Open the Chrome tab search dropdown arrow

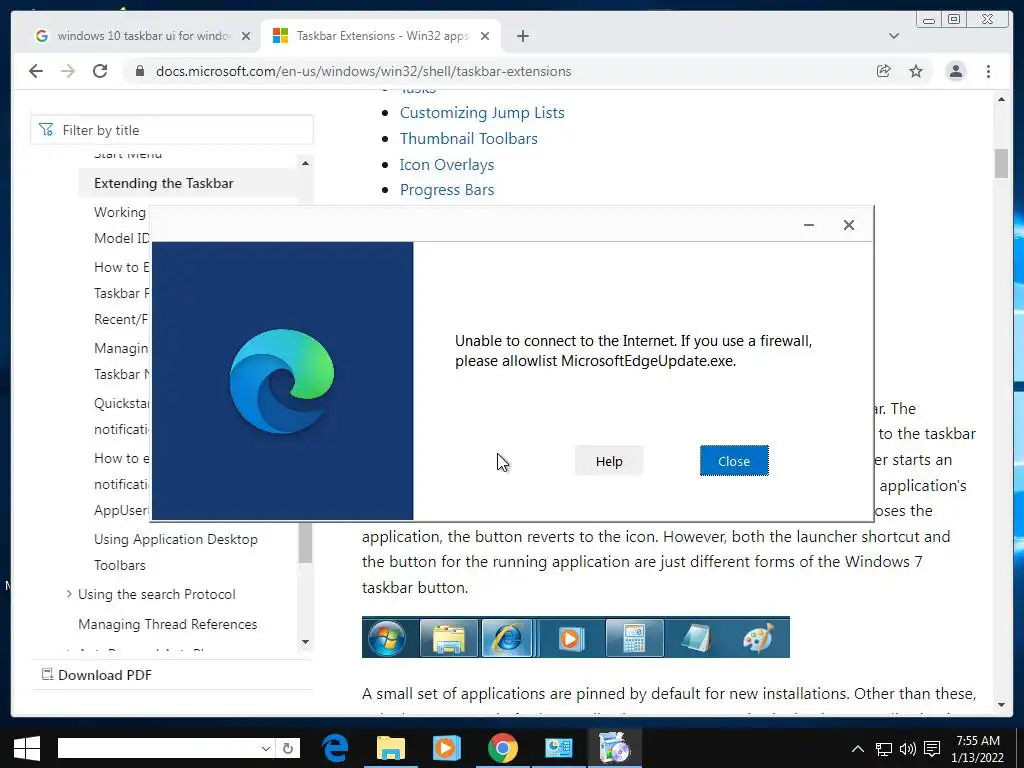pos(894,36)
